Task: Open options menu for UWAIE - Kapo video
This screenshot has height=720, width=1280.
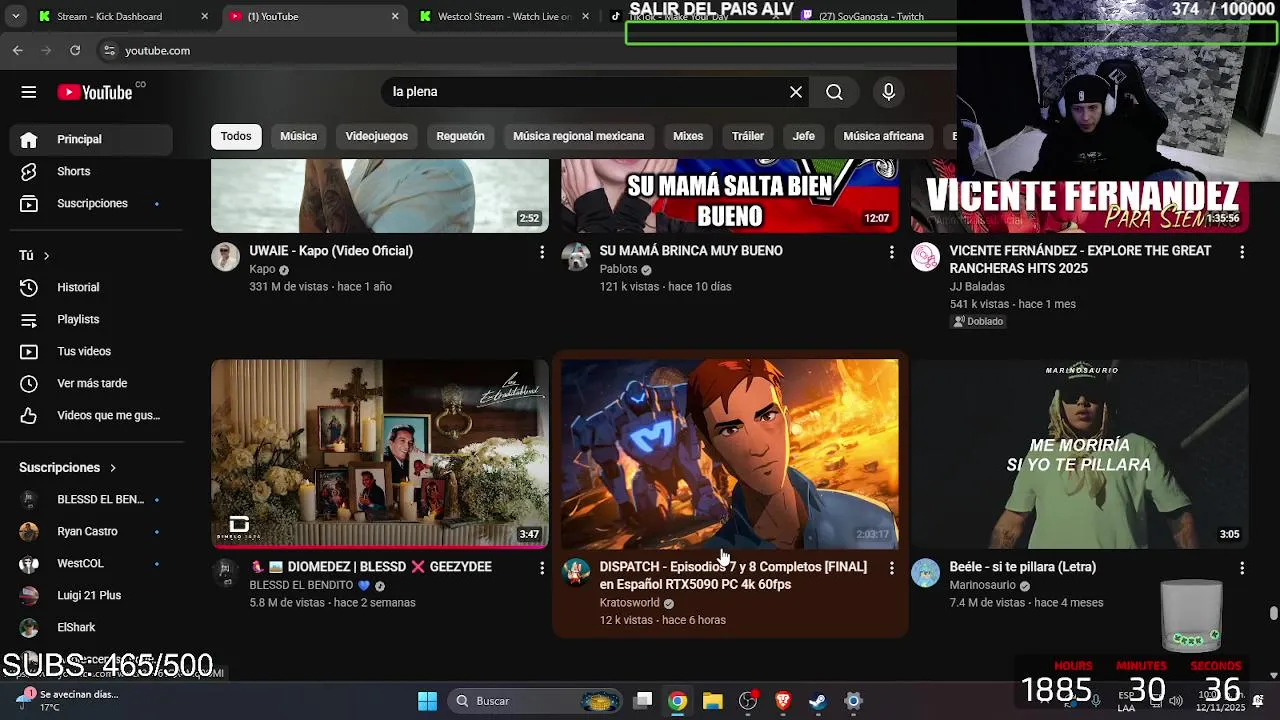Action: [x=542, y=252]
